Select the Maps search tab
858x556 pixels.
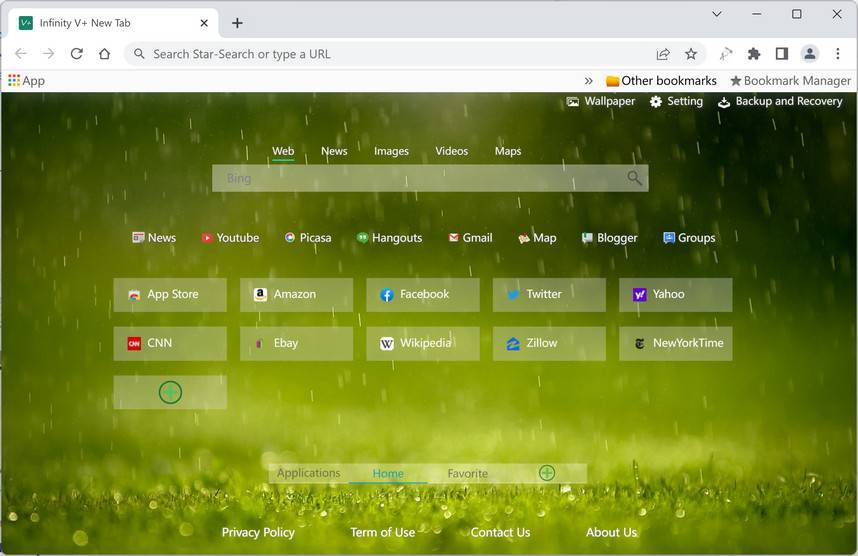tap(508, 151)
